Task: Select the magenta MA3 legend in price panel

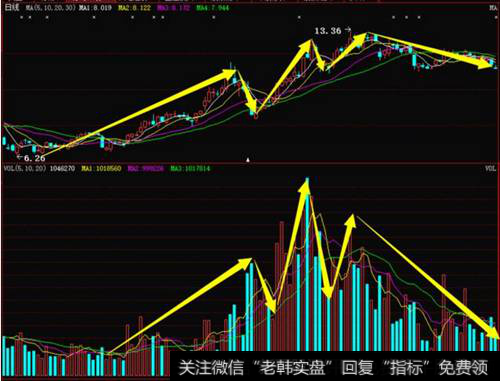Action: point(173,7)
